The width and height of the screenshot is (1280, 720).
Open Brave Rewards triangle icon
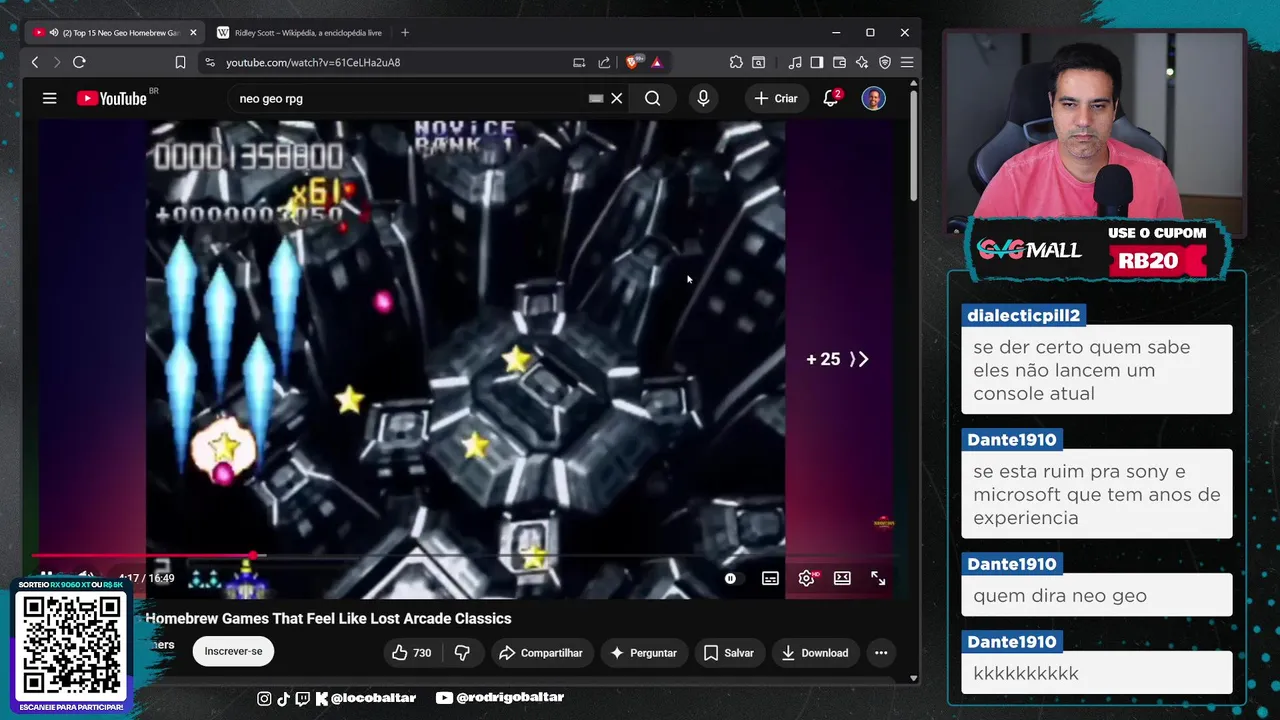(656, 62)
